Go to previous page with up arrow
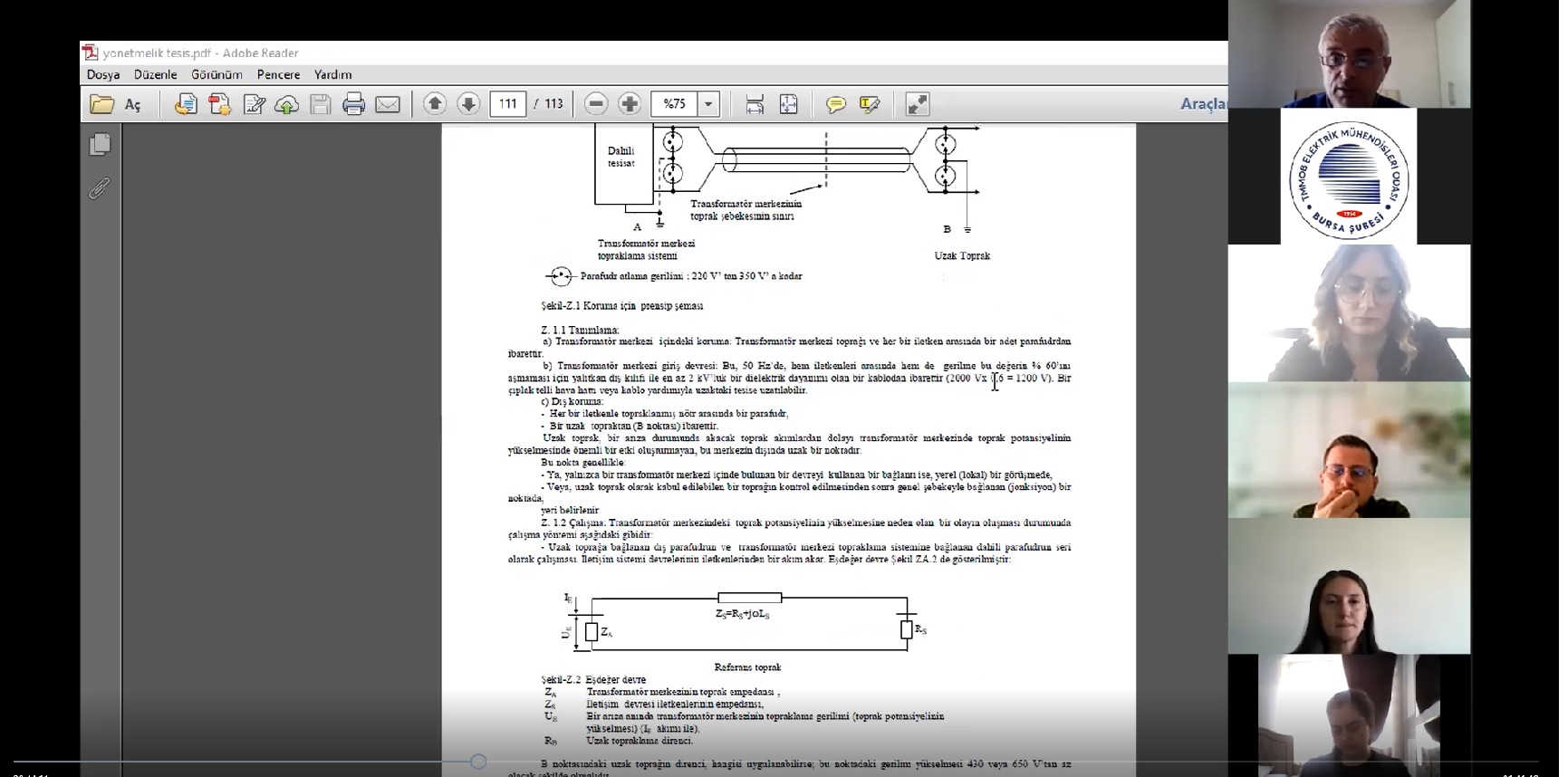This screenshot has height=777, width=1568. [435, 104]
